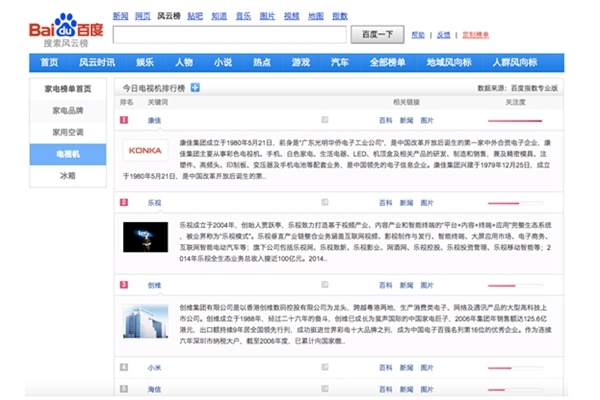This screenshot has width=600, height=400.
Task: Expand the 小米 row detail icon
Action: tap(325, 367)
